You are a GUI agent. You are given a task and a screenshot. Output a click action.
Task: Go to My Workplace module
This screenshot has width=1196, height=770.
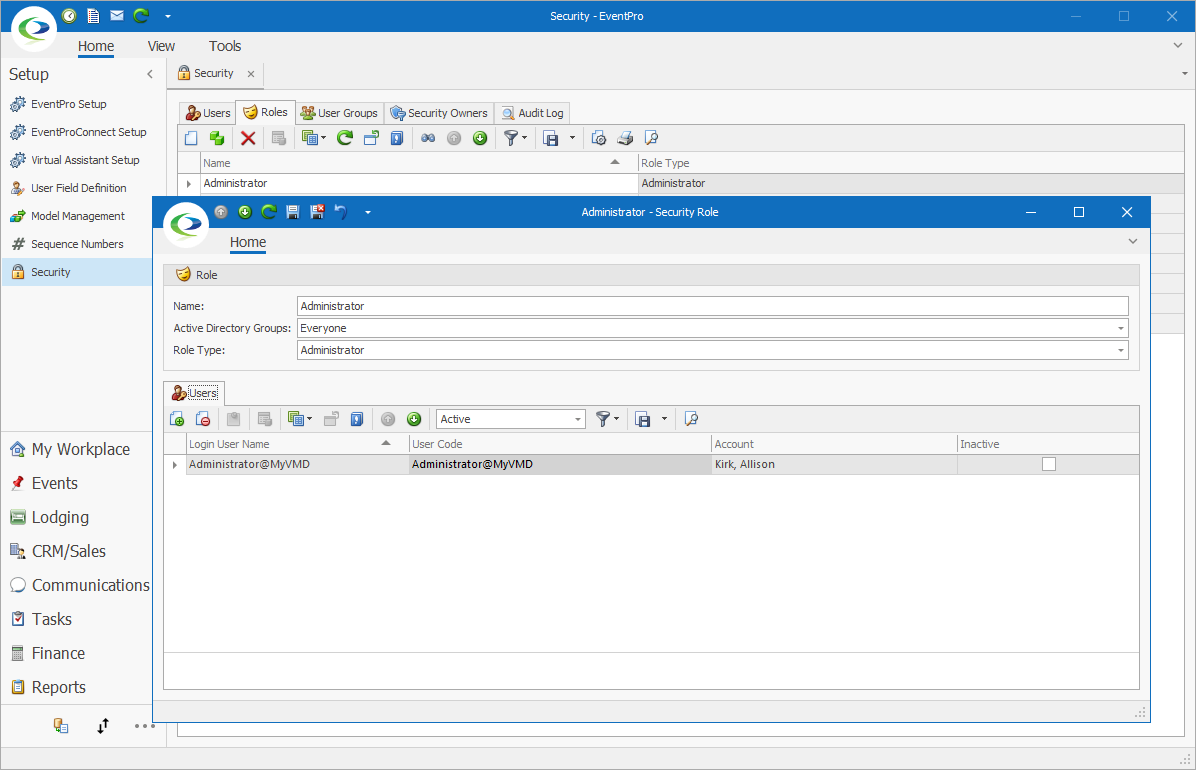(x=80, y=449)
